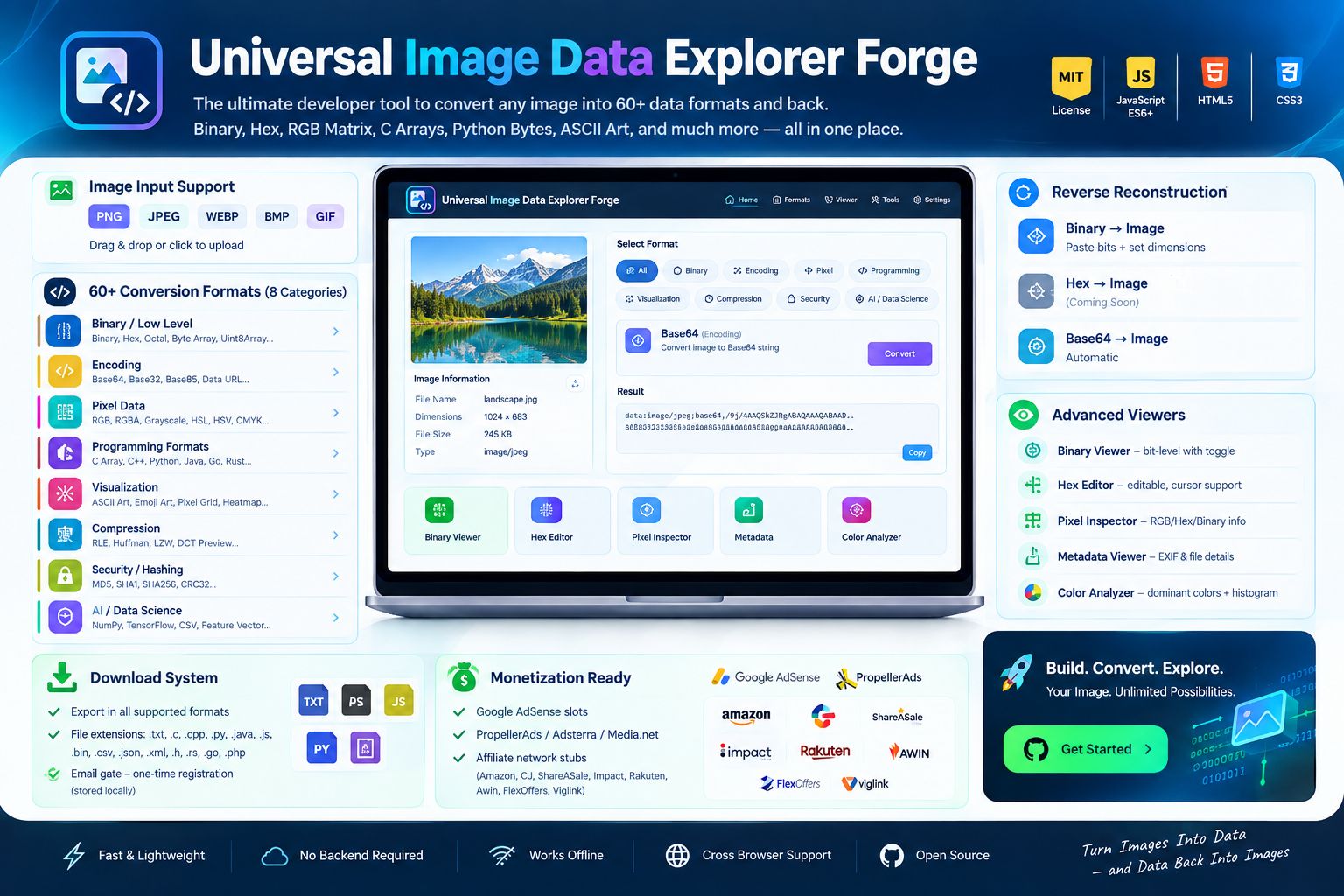Open the Pixel Inspector tool card
The image size is (1344, 896).
coord(664,521)
